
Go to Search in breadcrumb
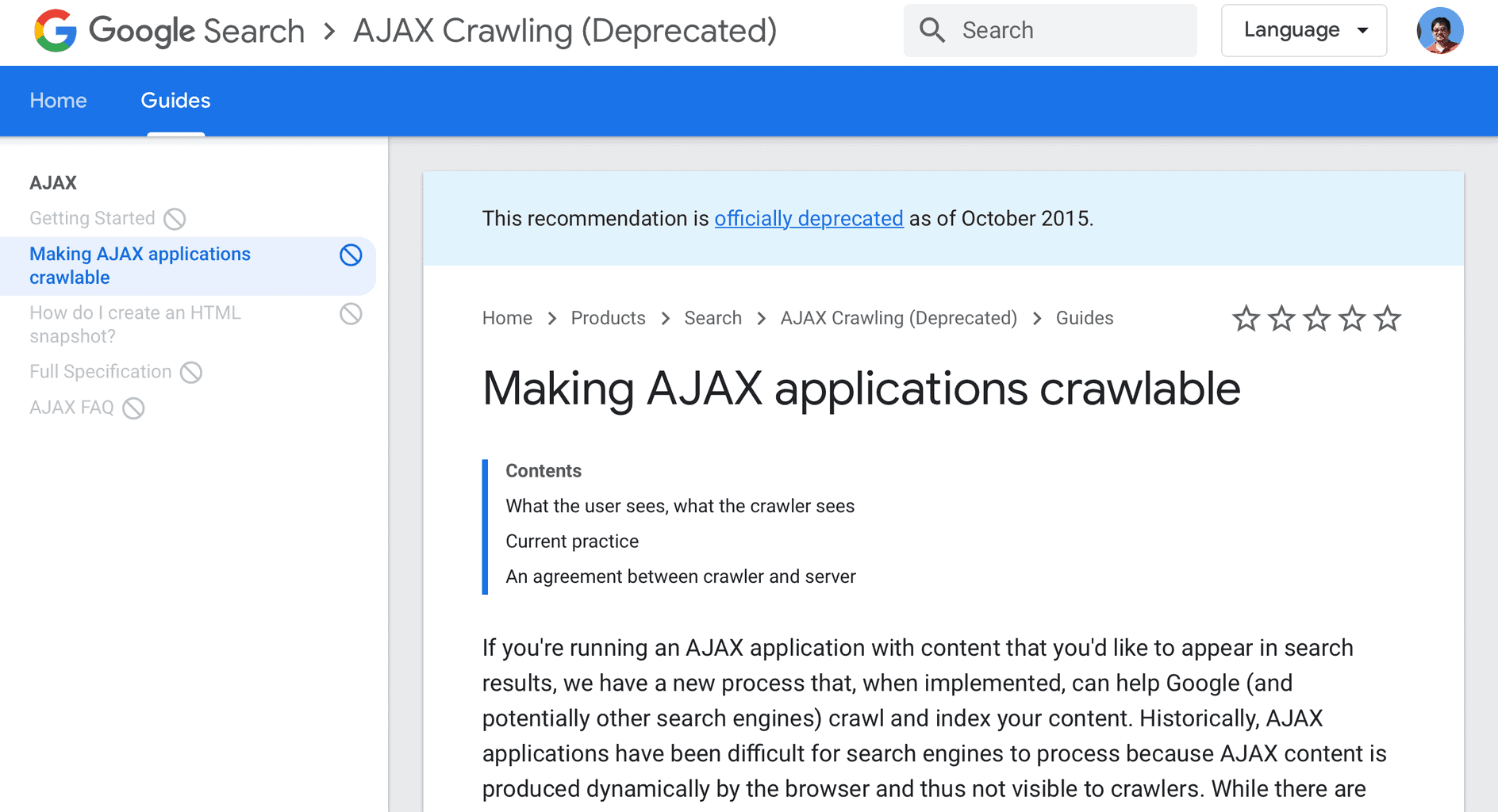point(713,318)
